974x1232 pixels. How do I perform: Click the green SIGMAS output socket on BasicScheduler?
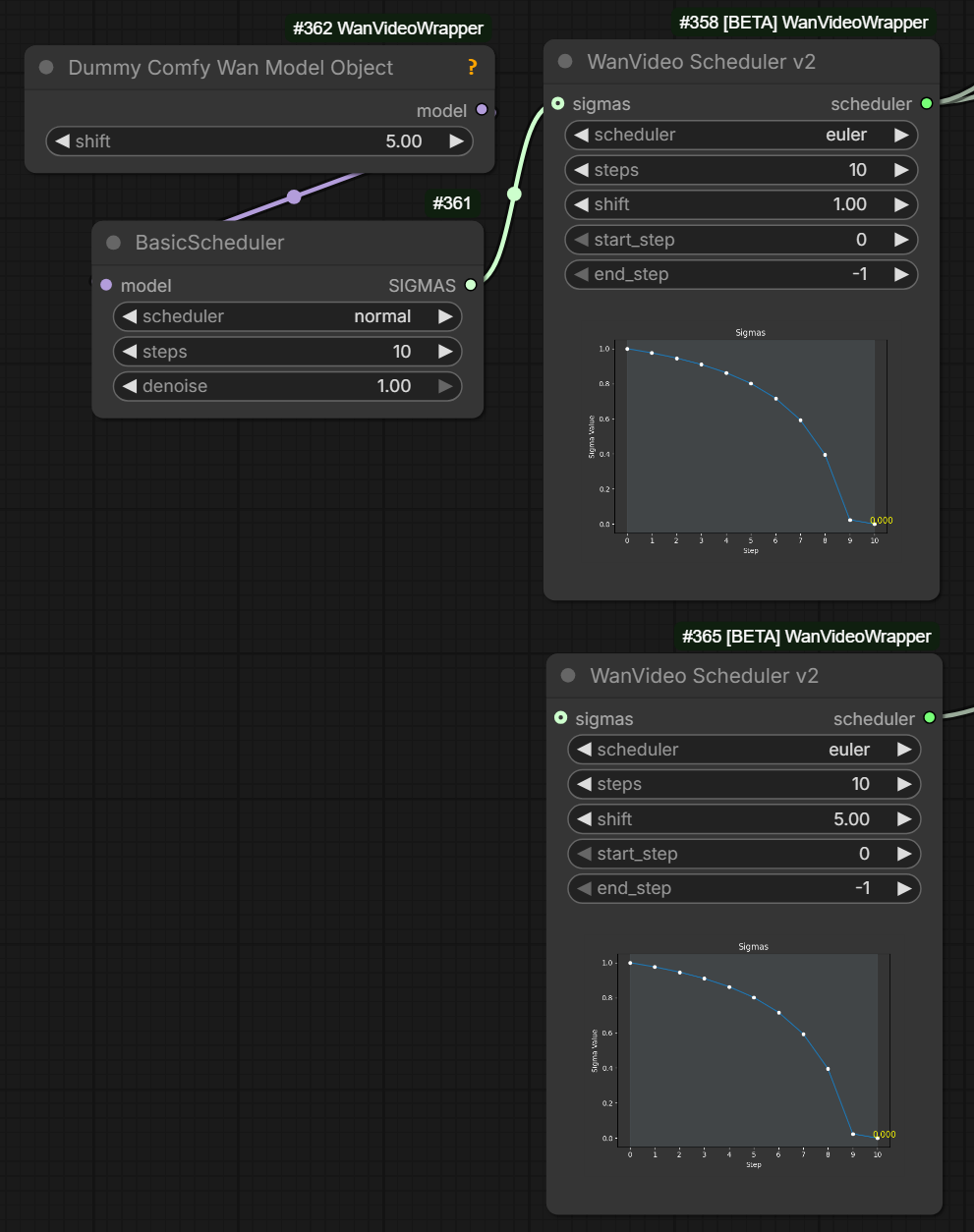pos(470,285)
